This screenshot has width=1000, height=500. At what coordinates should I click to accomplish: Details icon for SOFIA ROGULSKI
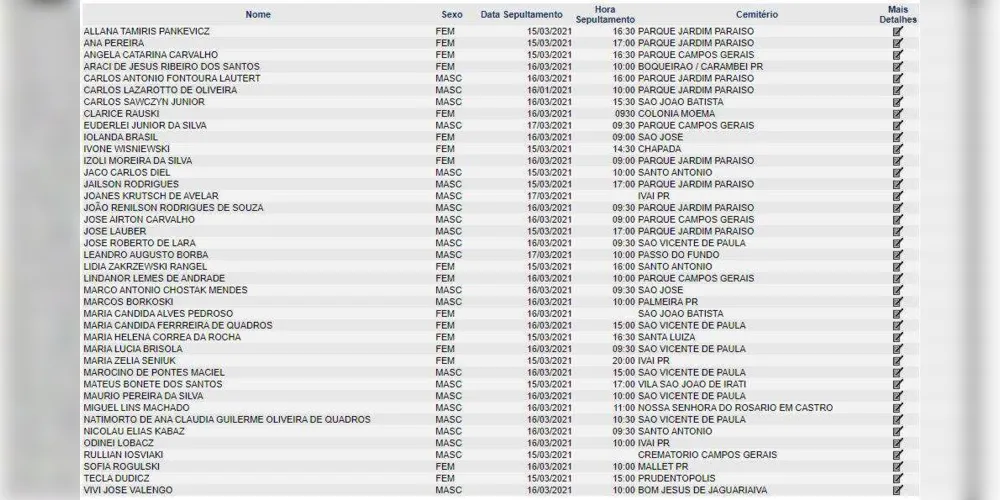[x=898, y=467]
